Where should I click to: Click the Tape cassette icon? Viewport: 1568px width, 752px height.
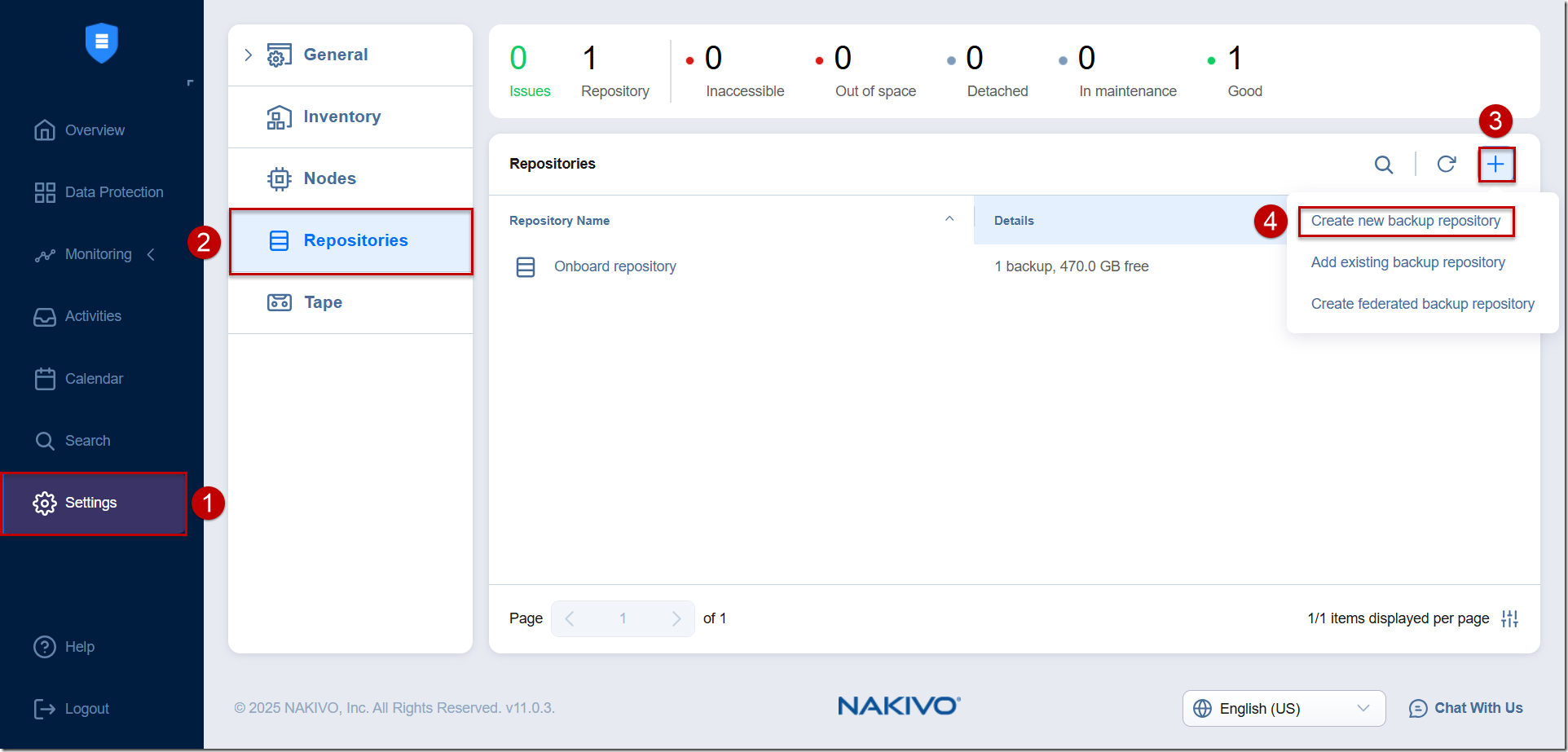(279, 302)
